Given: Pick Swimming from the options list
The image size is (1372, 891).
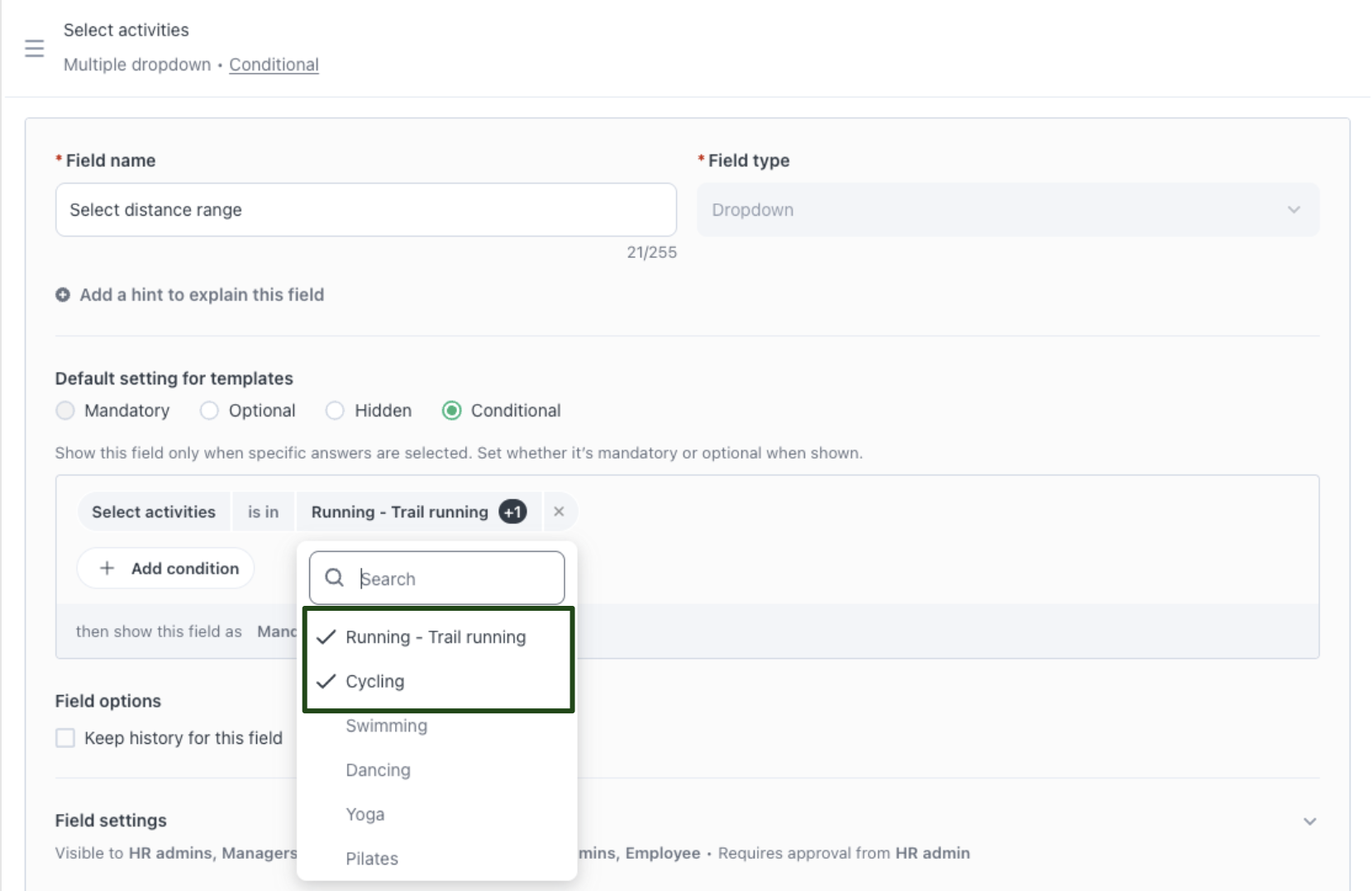Looking at the screenshot, I should click(386, 727).
